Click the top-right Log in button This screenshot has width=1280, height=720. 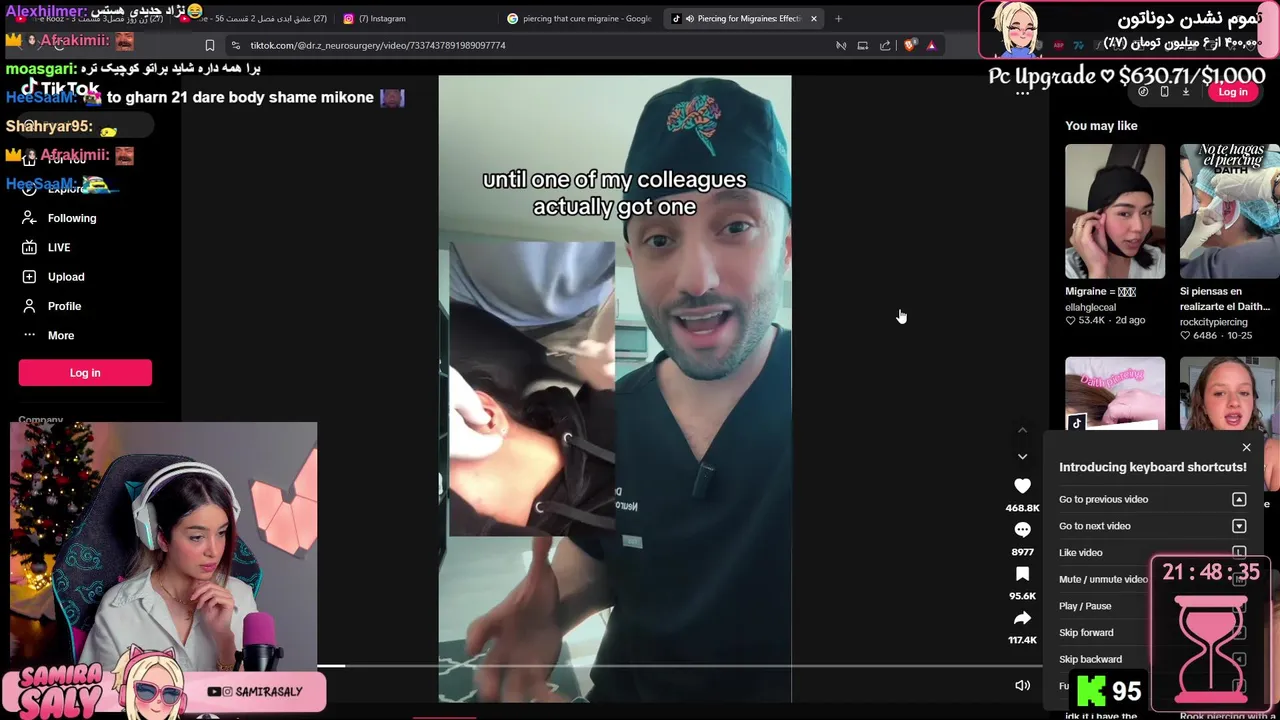[x=1232, y=92]
